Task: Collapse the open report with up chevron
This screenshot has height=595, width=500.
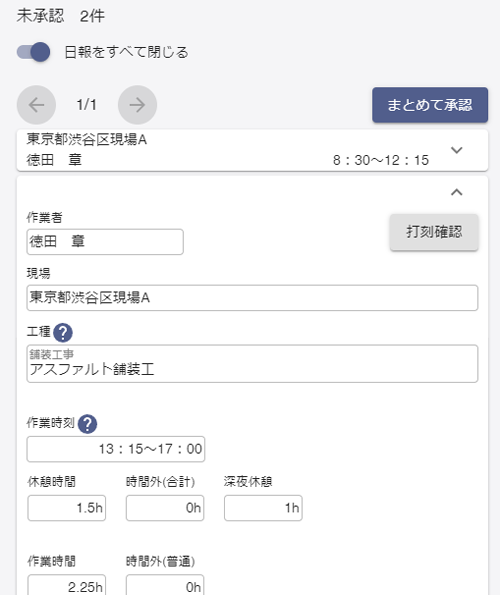Action: [x=457, y=192]
